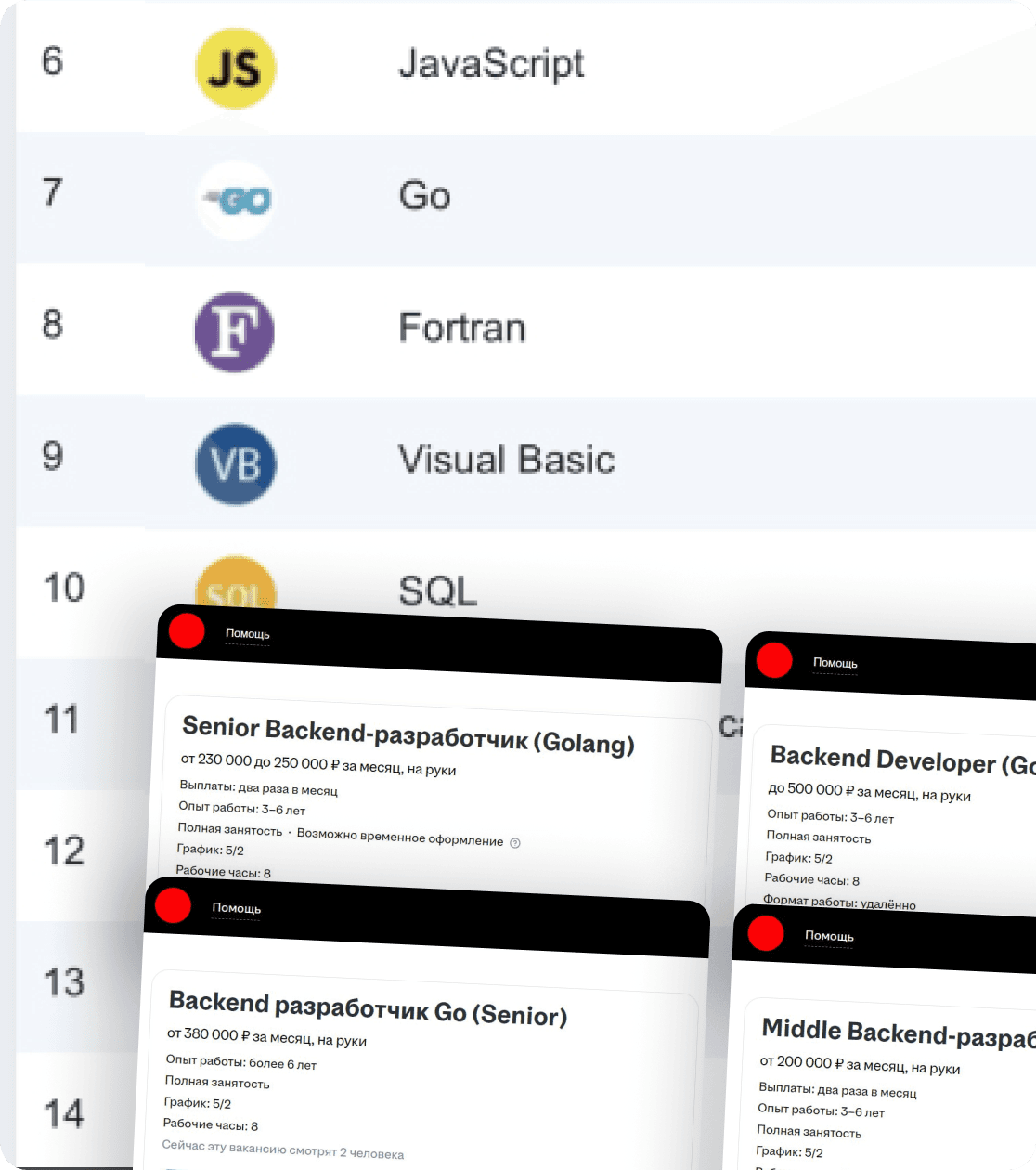Open Помощь link on Backend Developer card
Screen dimensions: 1036x1170
835,663
